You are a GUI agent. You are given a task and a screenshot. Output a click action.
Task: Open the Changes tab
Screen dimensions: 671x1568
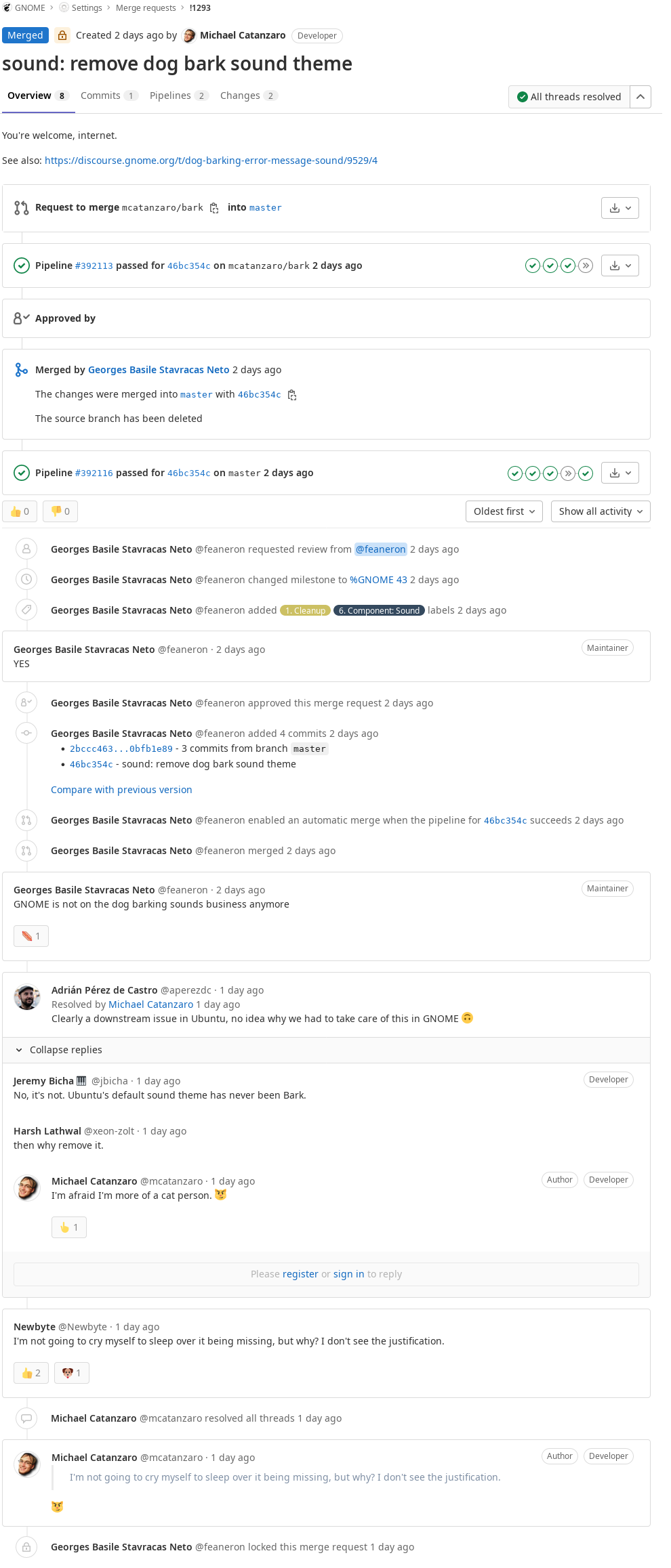(249, 96)
